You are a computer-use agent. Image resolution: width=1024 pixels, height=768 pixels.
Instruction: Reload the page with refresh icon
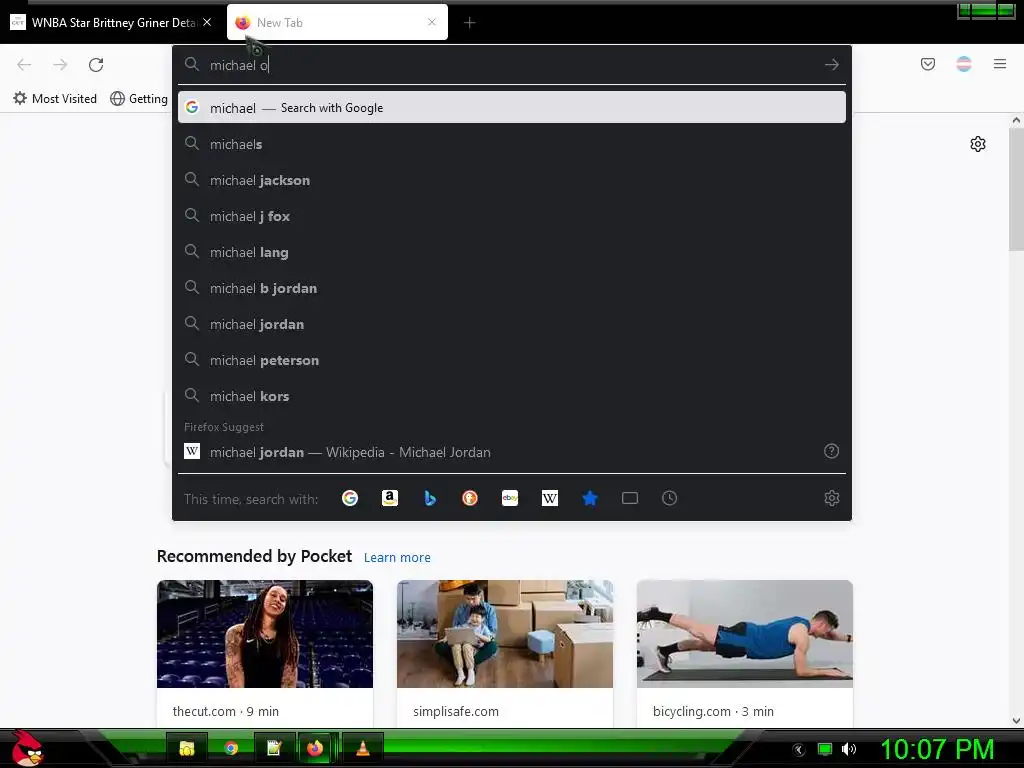[x=96, y=65]
